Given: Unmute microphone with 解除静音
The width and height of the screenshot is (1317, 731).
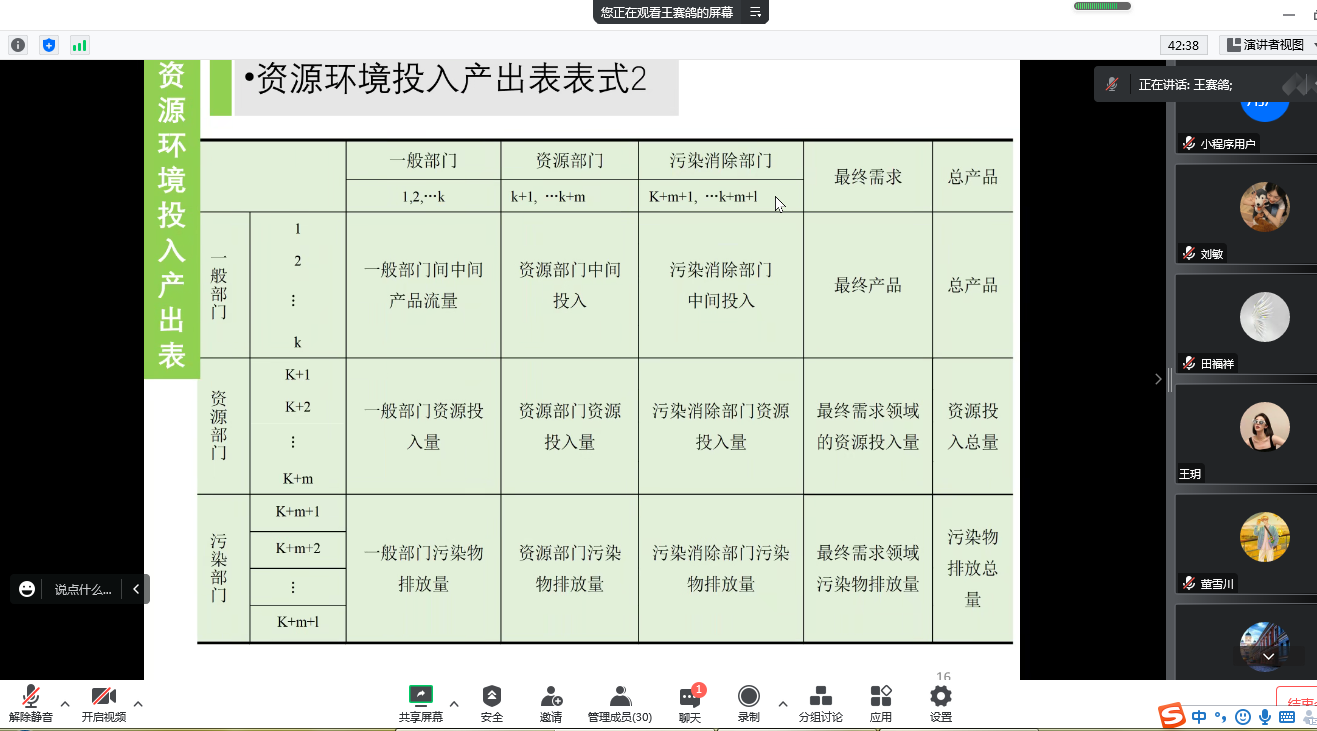Looking at the screenshot, I should 31,703.
